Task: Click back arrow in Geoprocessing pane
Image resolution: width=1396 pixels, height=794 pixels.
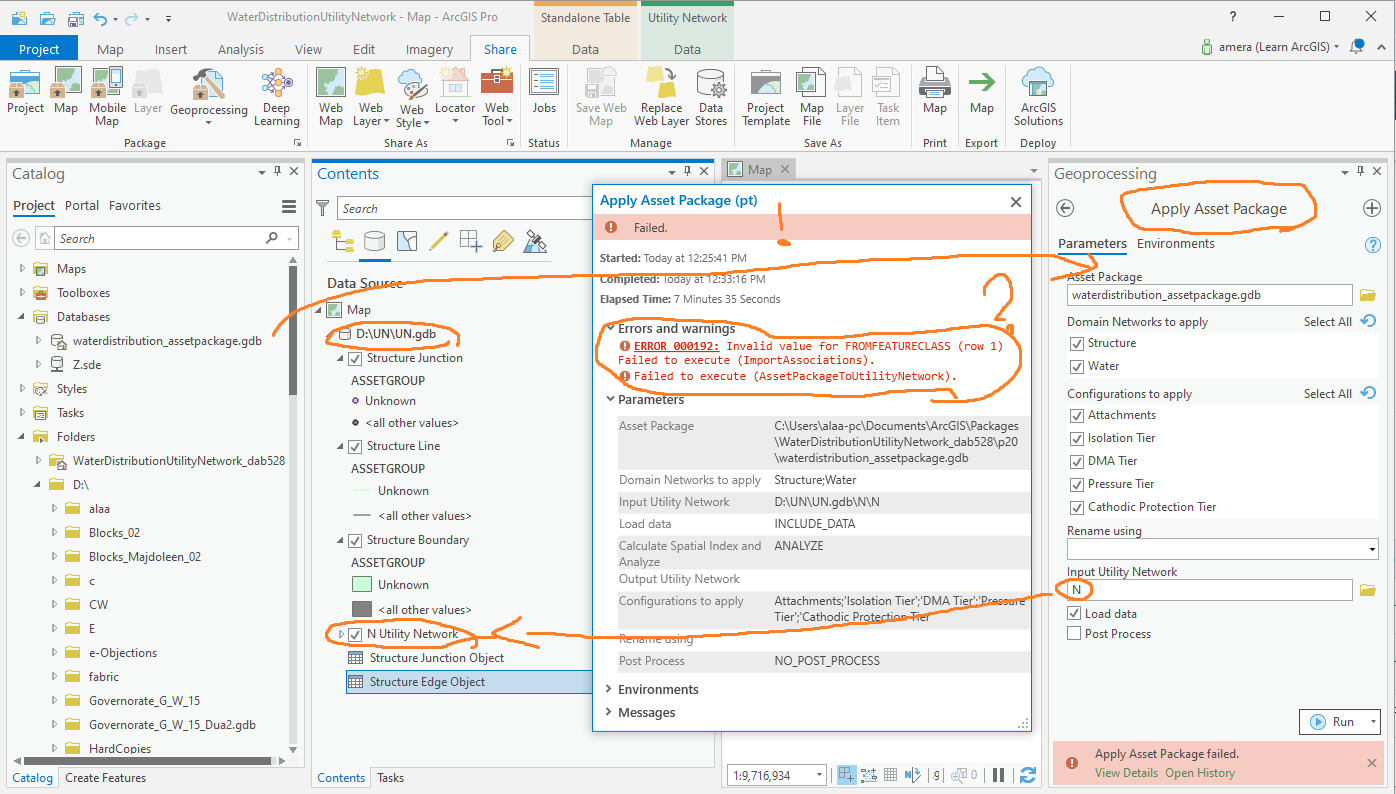Action: [x=1065, y=208]
